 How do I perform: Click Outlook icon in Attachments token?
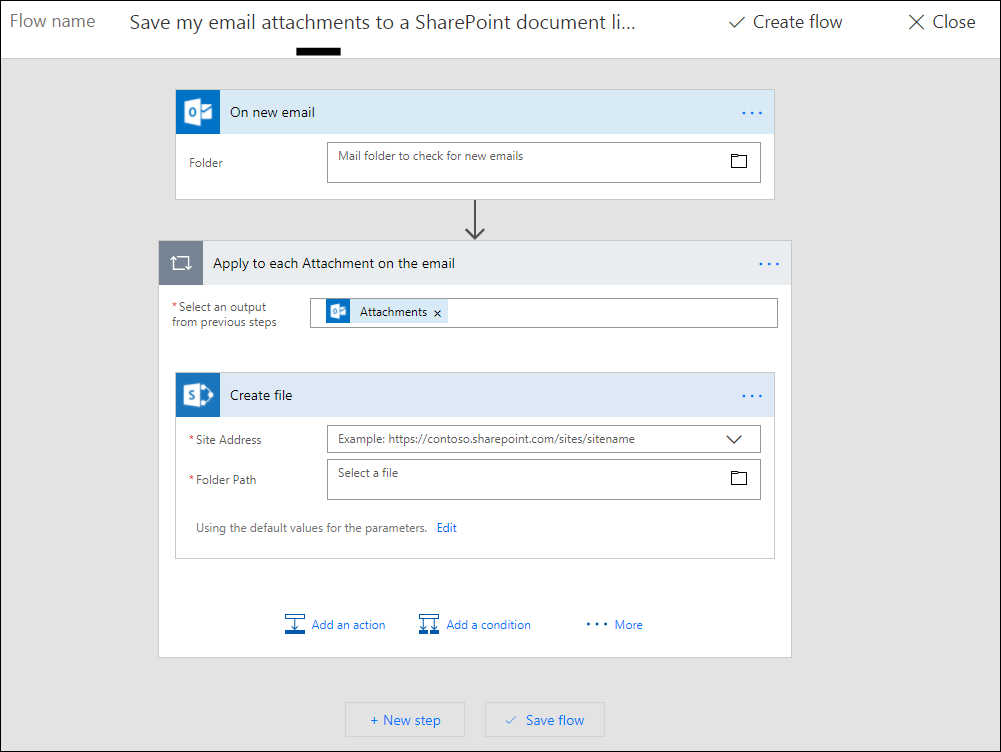pyautogui.click(x=338, y=312)
